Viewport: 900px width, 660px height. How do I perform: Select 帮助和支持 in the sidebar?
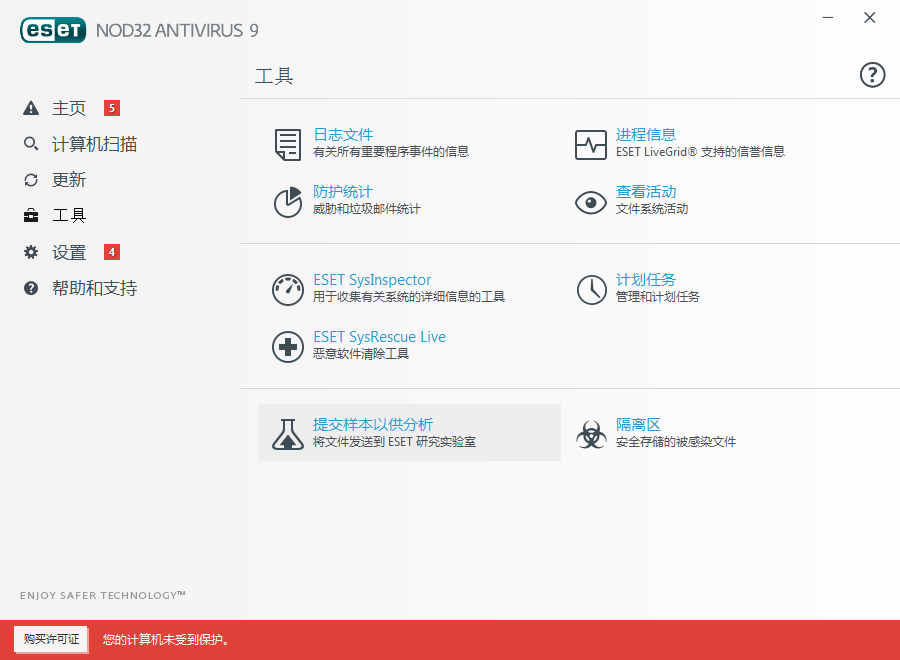pos(94,288)
